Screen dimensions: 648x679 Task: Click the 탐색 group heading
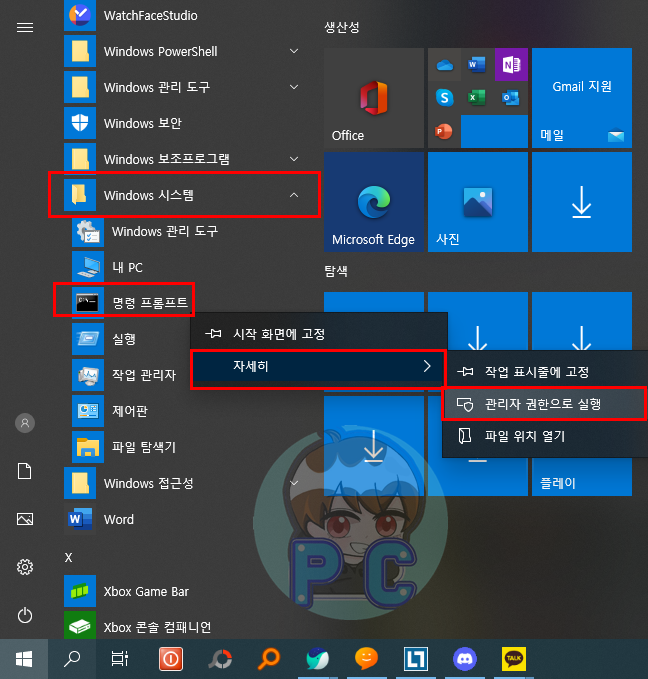(x=336, y=271)
